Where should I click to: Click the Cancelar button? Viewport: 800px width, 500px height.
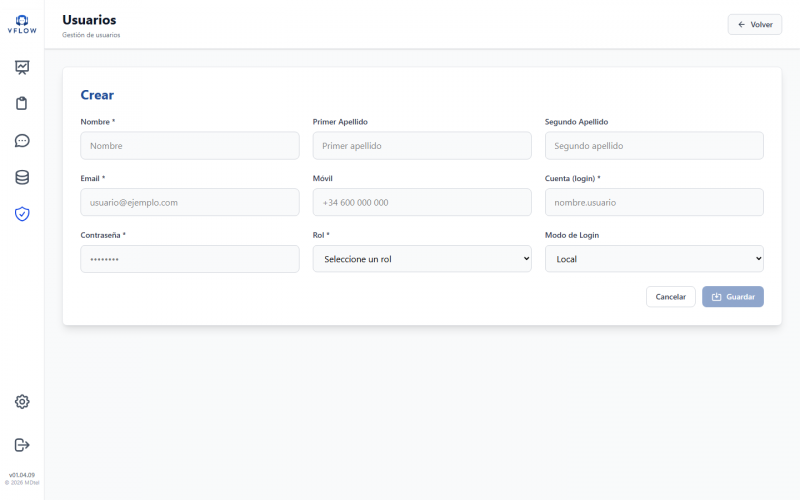click(x=670, y=297)
